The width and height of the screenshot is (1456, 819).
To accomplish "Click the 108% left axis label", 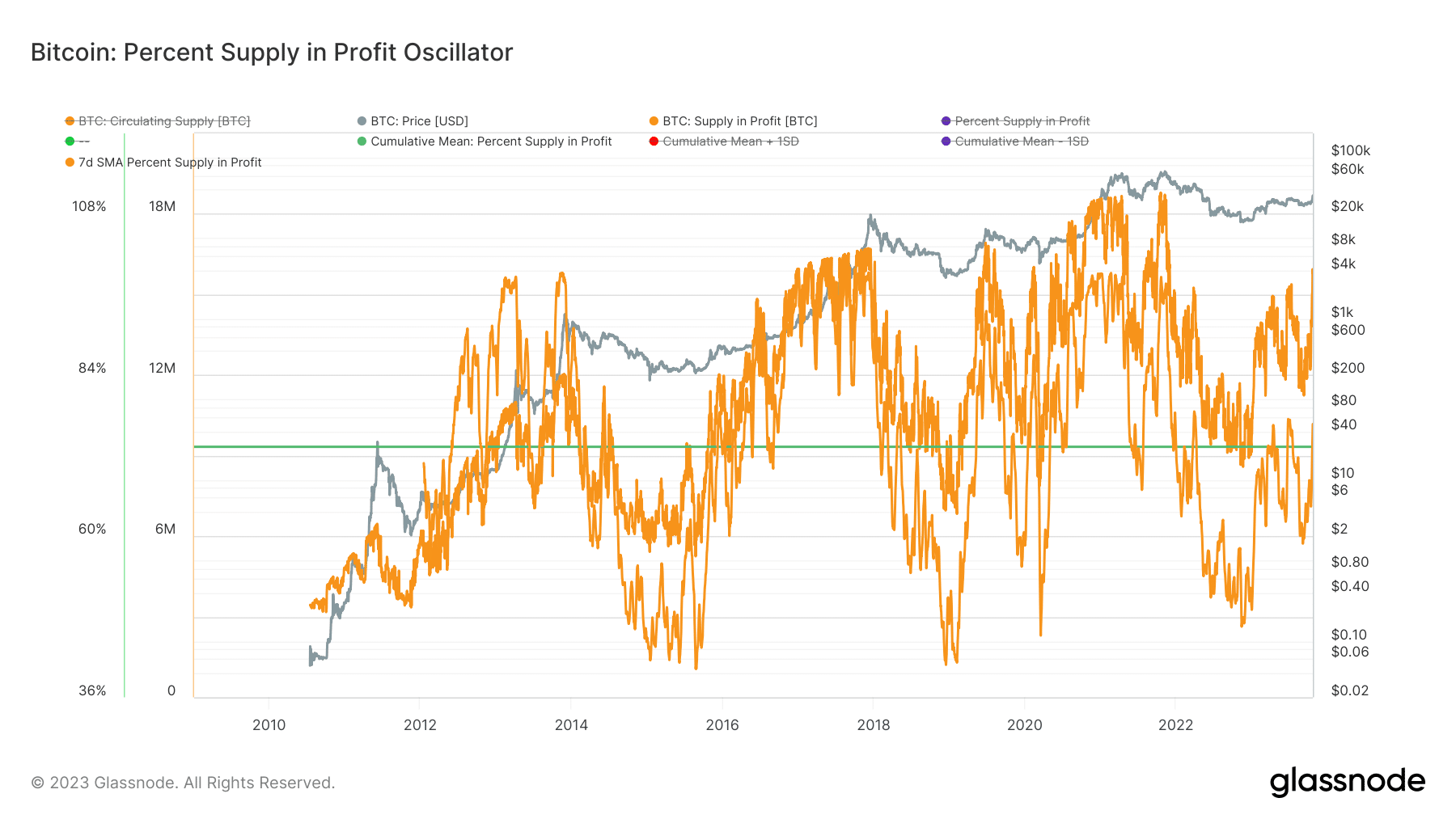I will [89, 207].
